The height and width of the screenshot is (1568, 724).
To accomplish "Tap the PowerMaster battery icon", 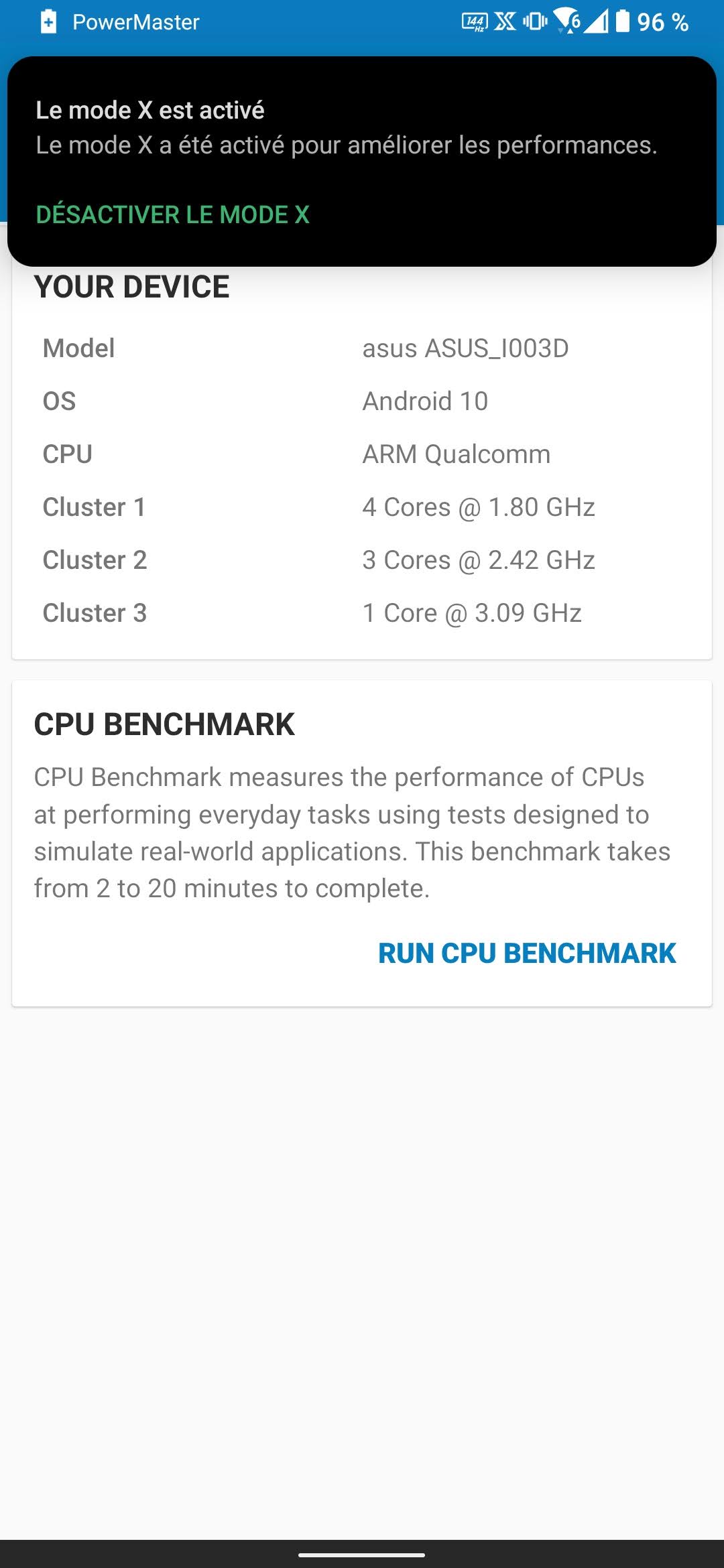I will coord(48,21).
